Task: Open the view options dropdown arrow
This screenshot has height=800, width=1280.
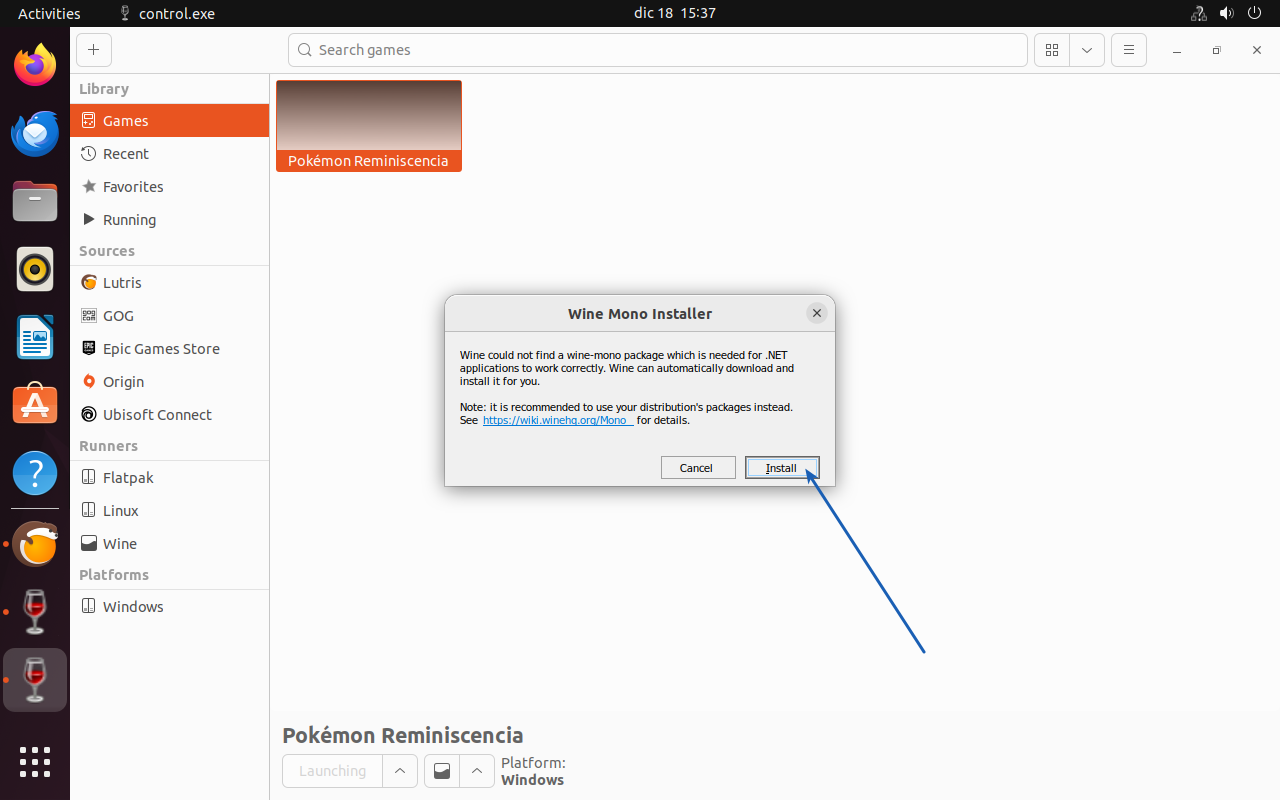Action: [1087, 50]
